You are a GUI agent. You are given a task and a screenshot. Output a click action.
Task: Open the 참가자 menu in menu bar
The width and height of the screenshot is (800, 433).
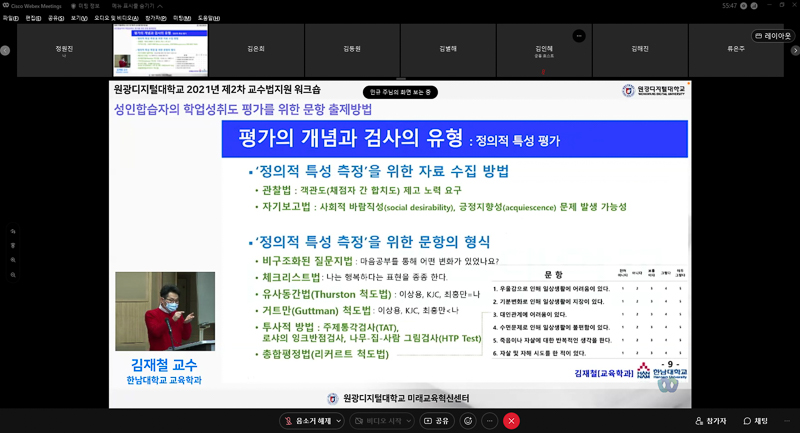(x=156, y=18)
